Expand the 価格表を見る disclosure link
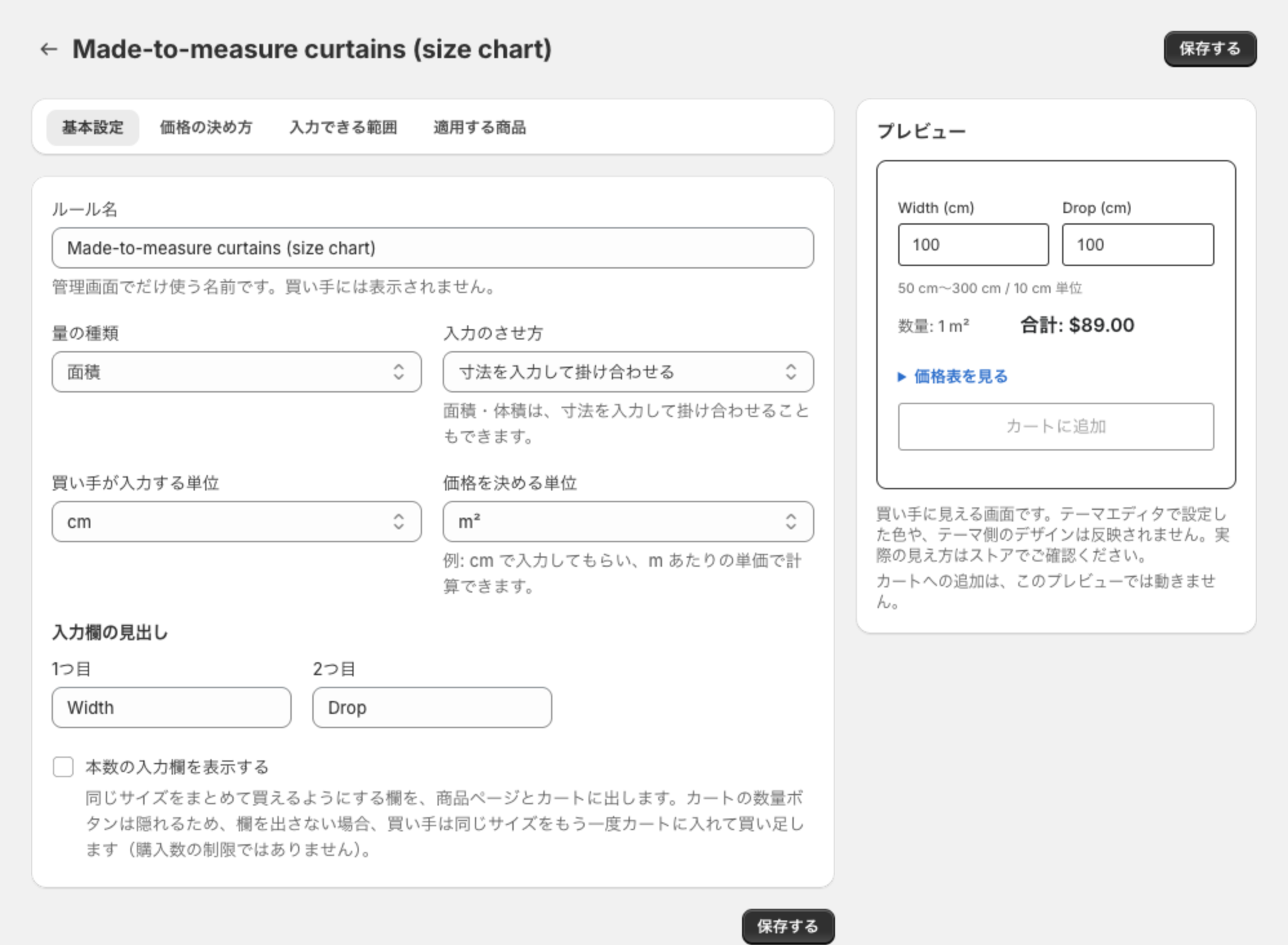This screenshot has height=945, width=1288. (953, 376)
